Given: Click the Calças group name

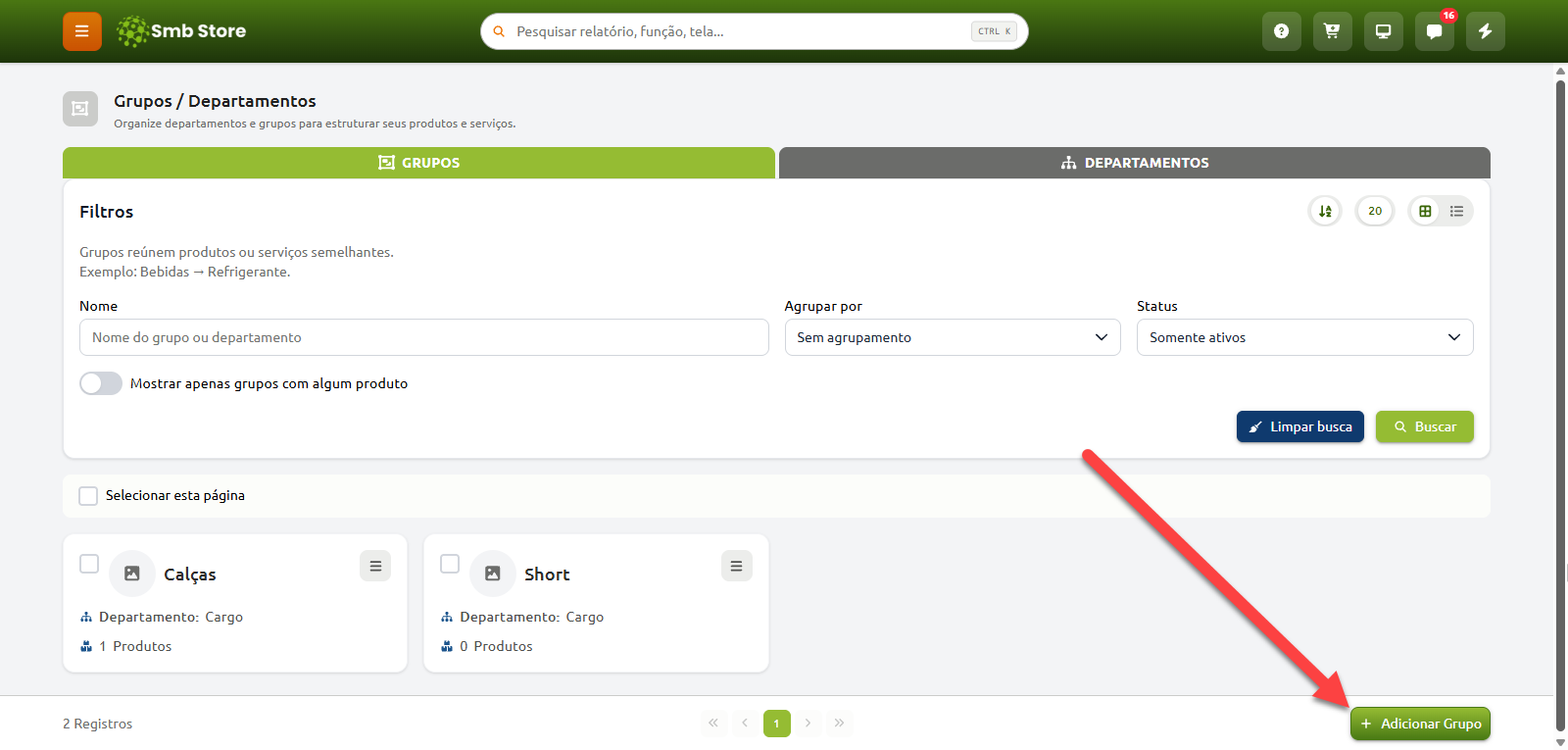Looking at the screenshot, I should coord(190,575).
